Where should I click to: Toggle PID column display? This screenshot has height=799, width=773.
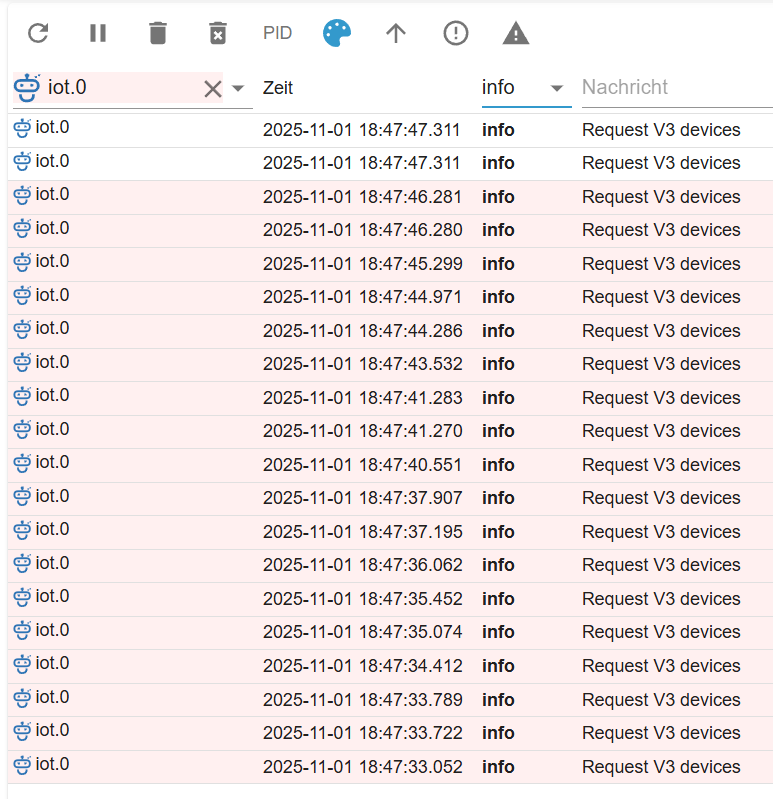[278, 34]
